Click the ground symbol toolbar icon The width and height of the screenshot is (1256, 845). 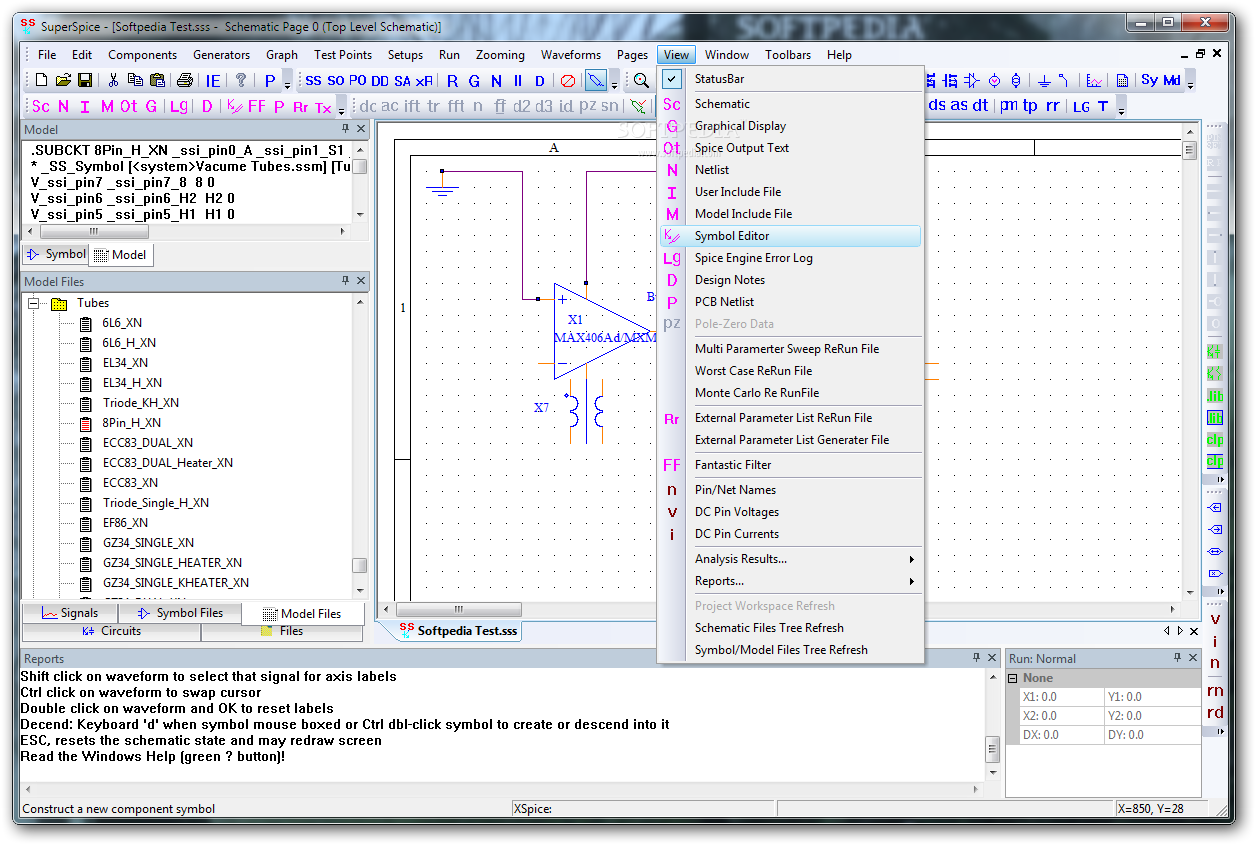pyautogui.click(x=1044, y=81)
